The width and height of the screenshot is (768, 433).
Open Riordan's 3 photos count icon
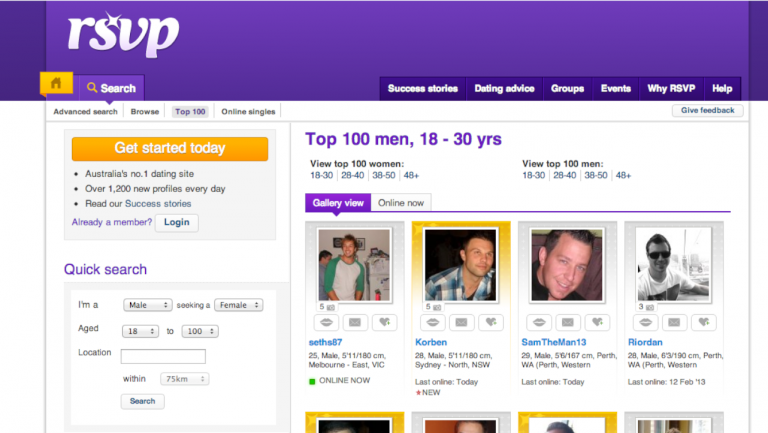click(646, 307)
